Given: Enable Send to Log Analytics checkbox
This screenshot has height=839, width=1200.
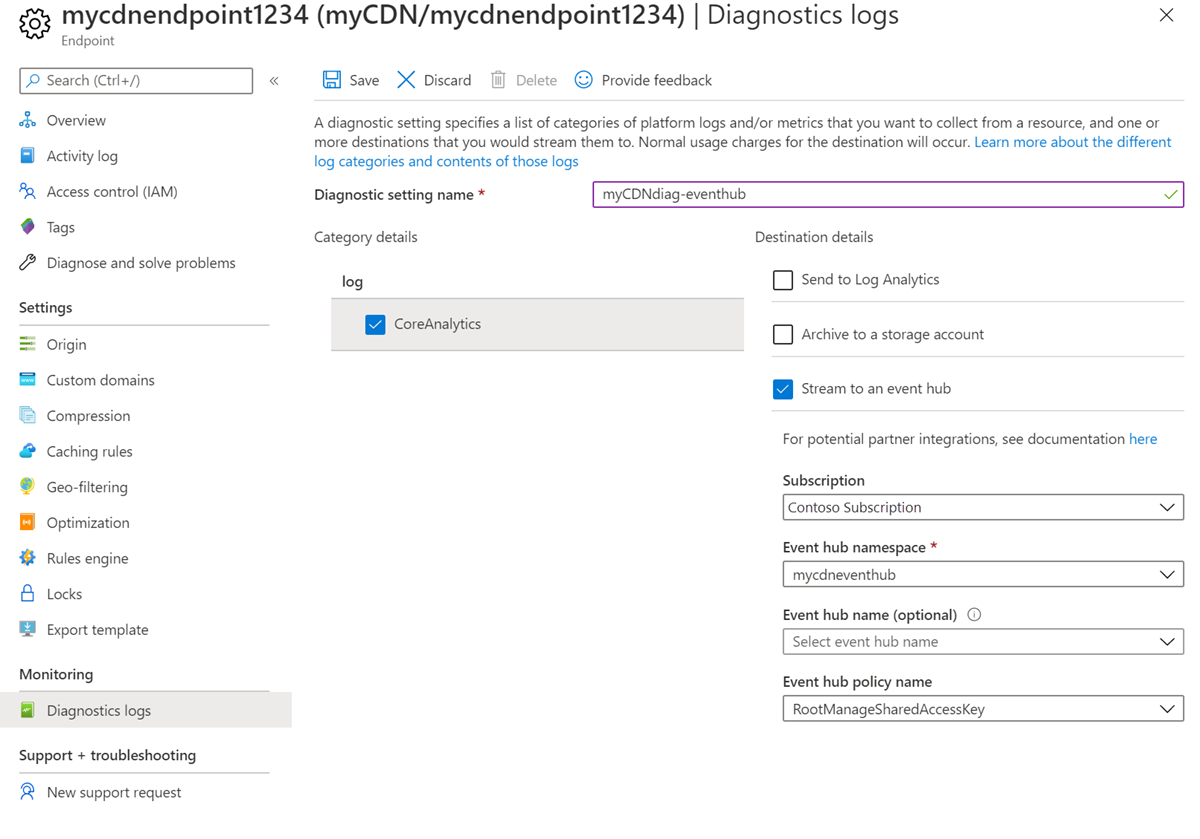Looking at the screenshot, I should coord(783,280).
